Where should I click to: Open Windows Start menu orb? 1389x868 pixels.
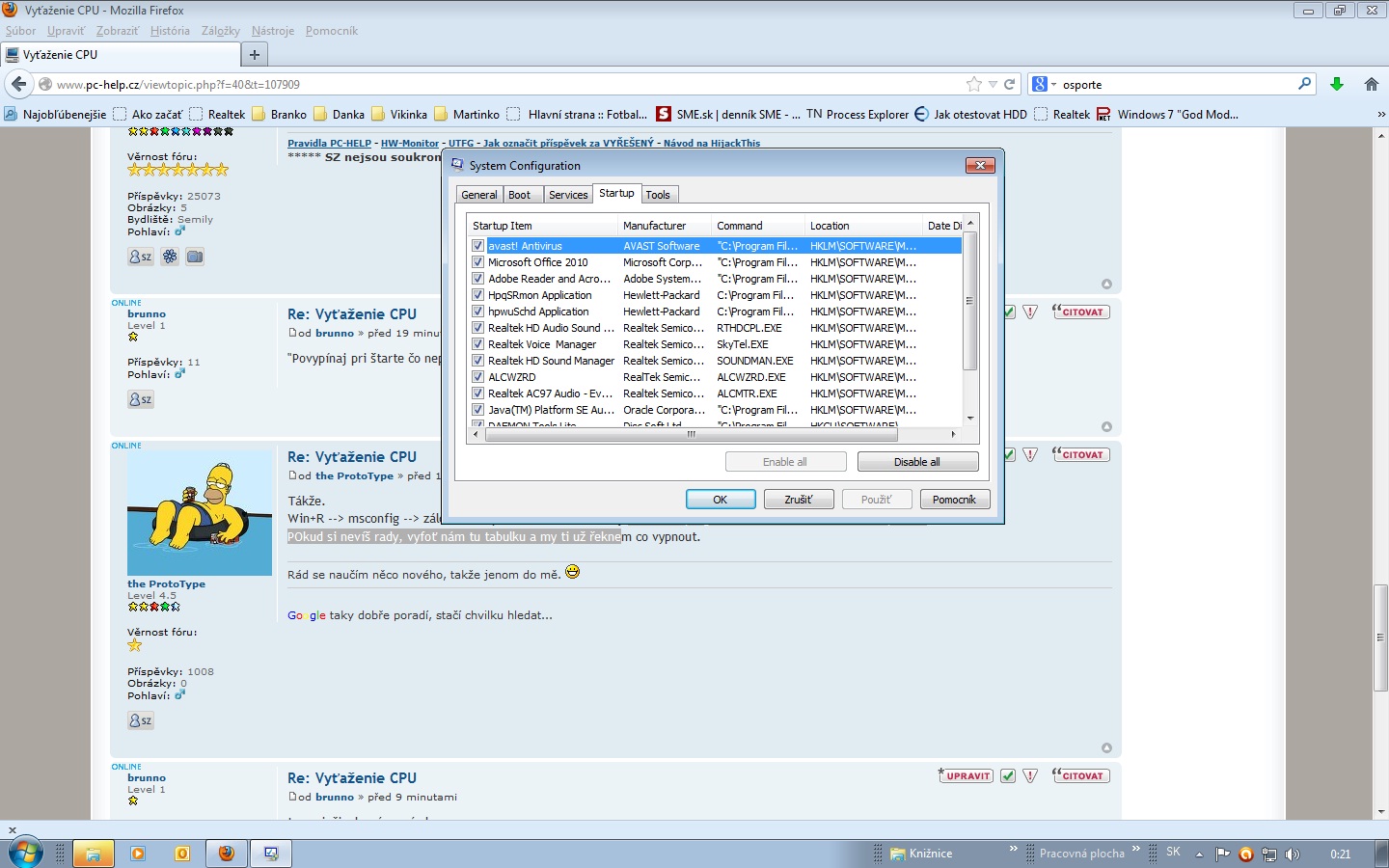(24, 853)
